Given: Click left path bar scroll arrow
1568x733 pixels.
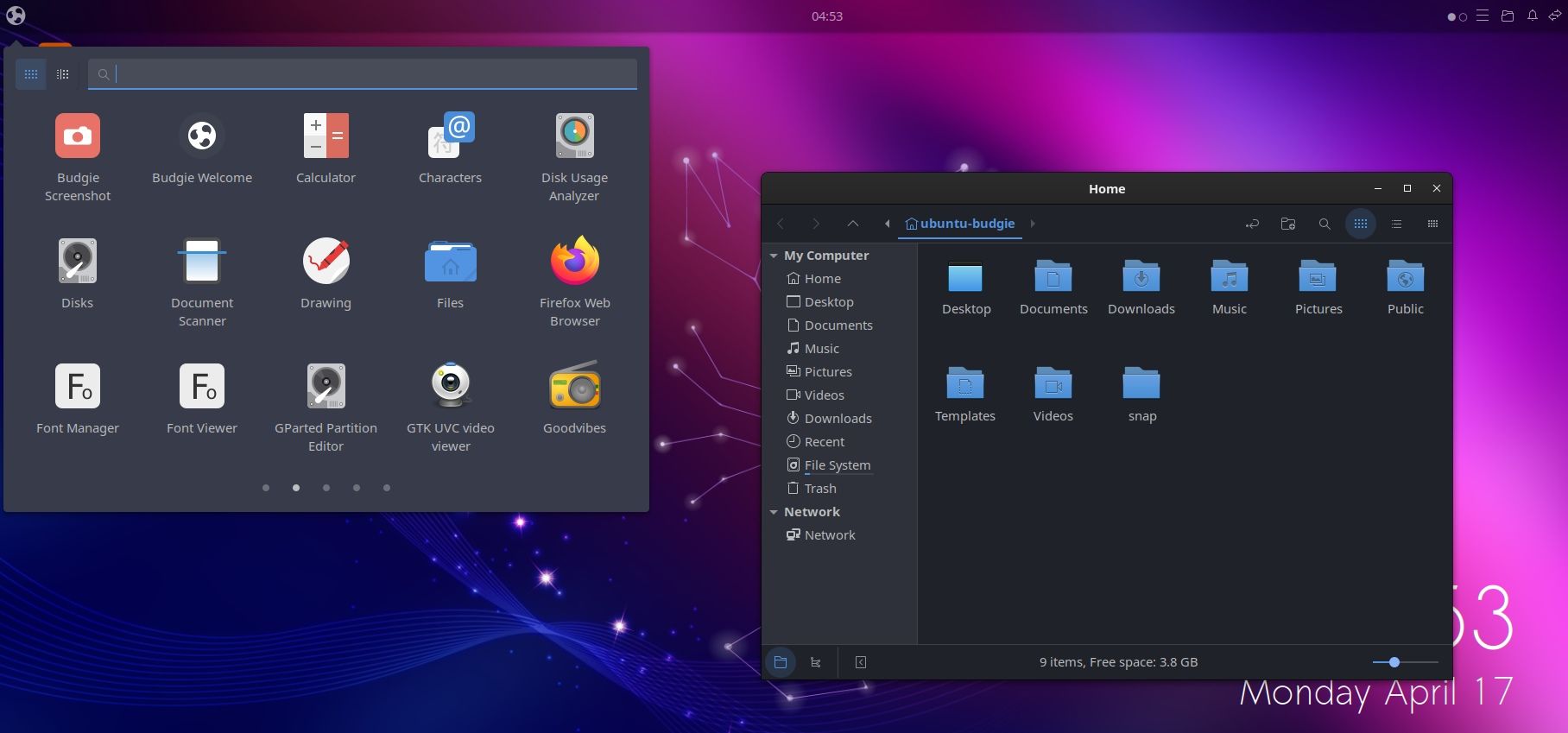Looking at the screenshot, I should [888, 224].
